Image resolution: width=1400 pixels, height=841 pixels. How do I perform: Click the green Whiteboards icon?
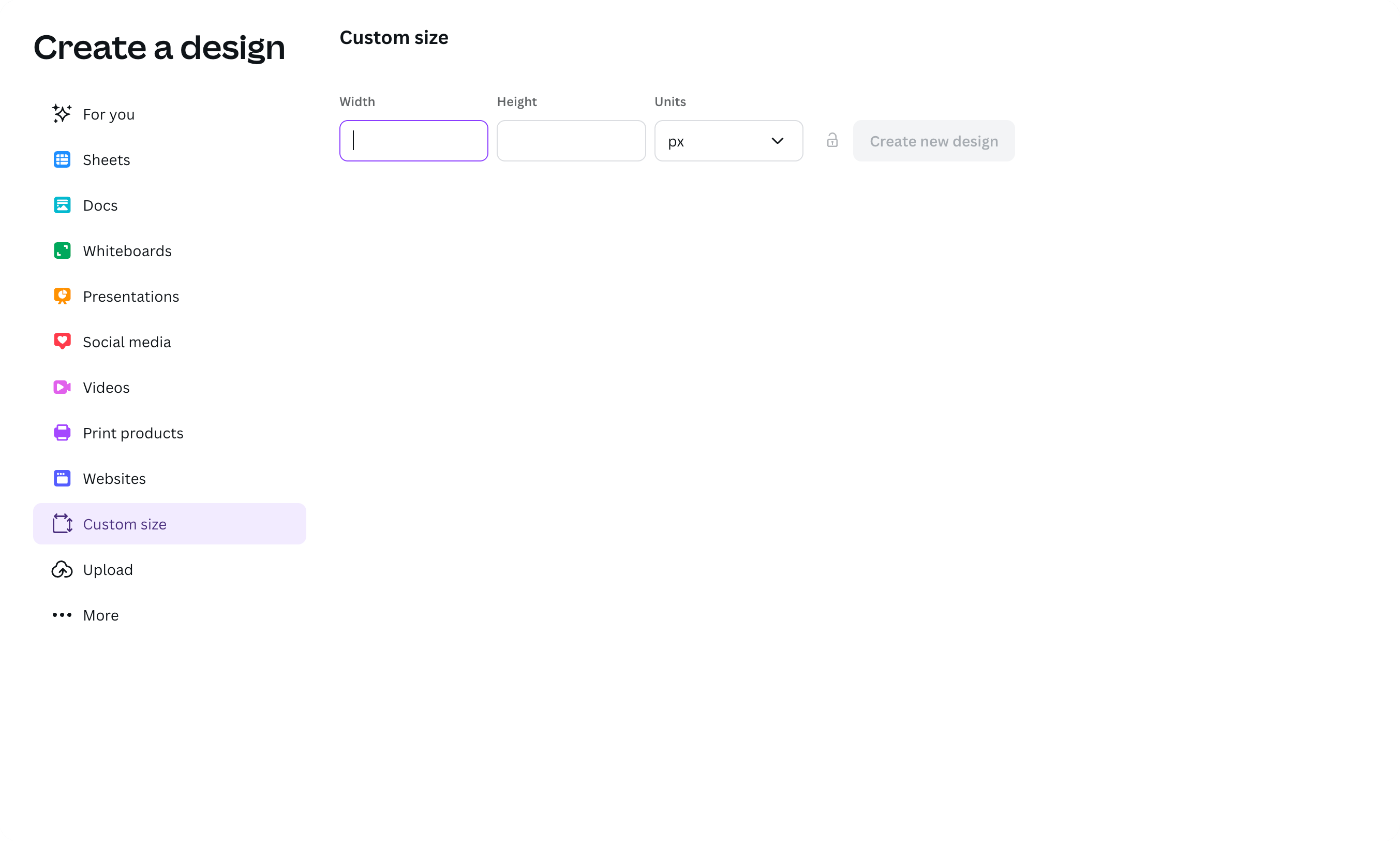point(62,250)
